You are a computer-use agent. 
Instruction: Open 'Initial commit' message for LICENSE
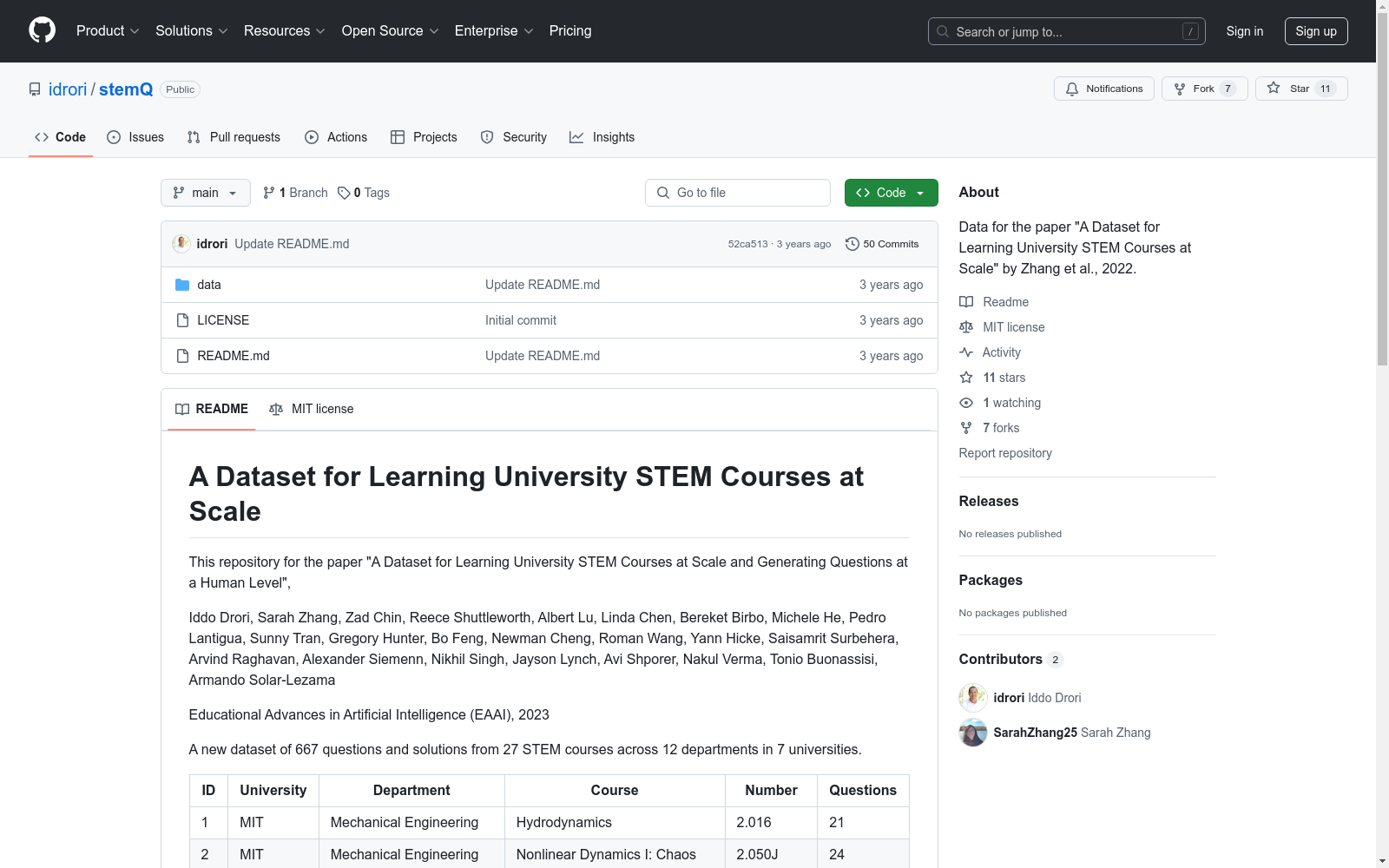click(x=521, y=320)
